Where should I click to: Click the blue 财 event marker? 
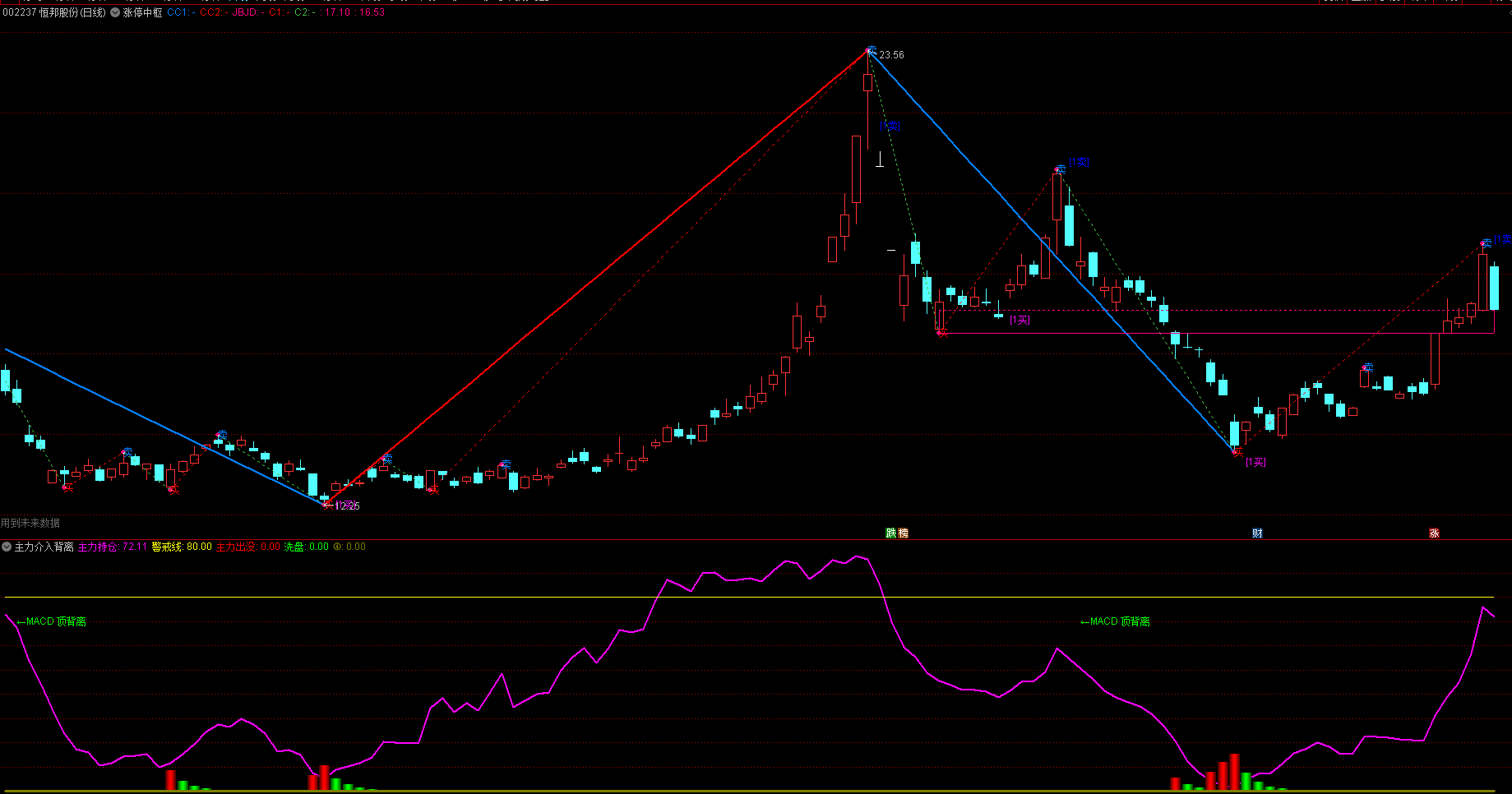click(1257, 533)
